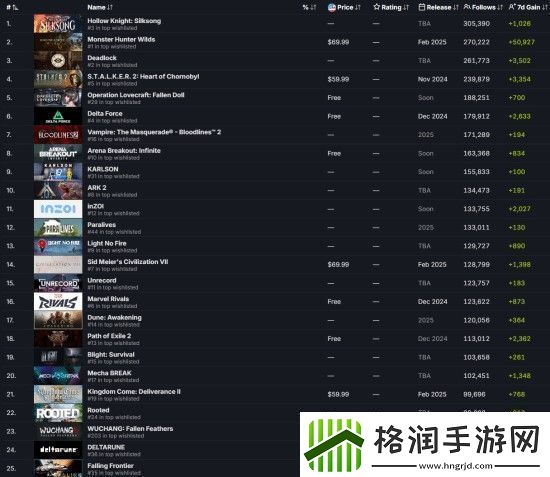The image size is (550, 477).
Task: Select Monster Hunter Wilds $69.99 price
Action: click(x=338, y=42)
